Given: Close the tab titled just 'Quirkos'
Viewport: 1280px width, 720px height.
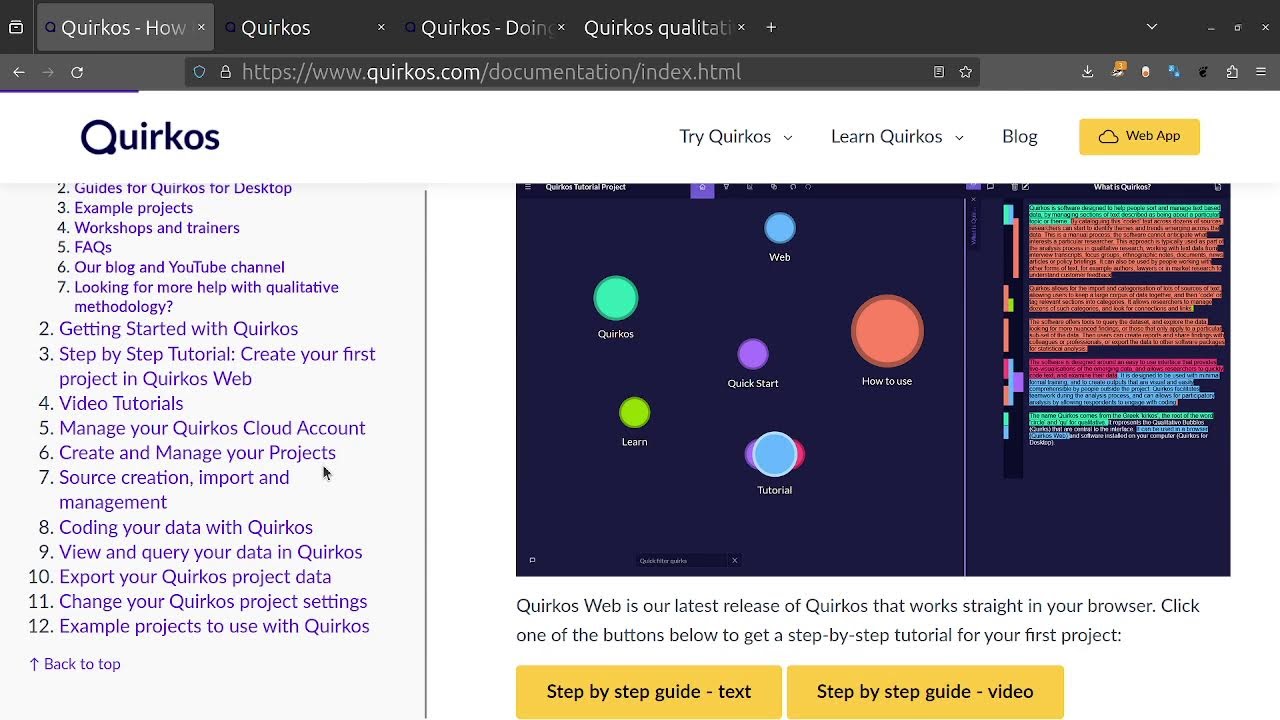Looking at the screenshot, I should 381,28.
